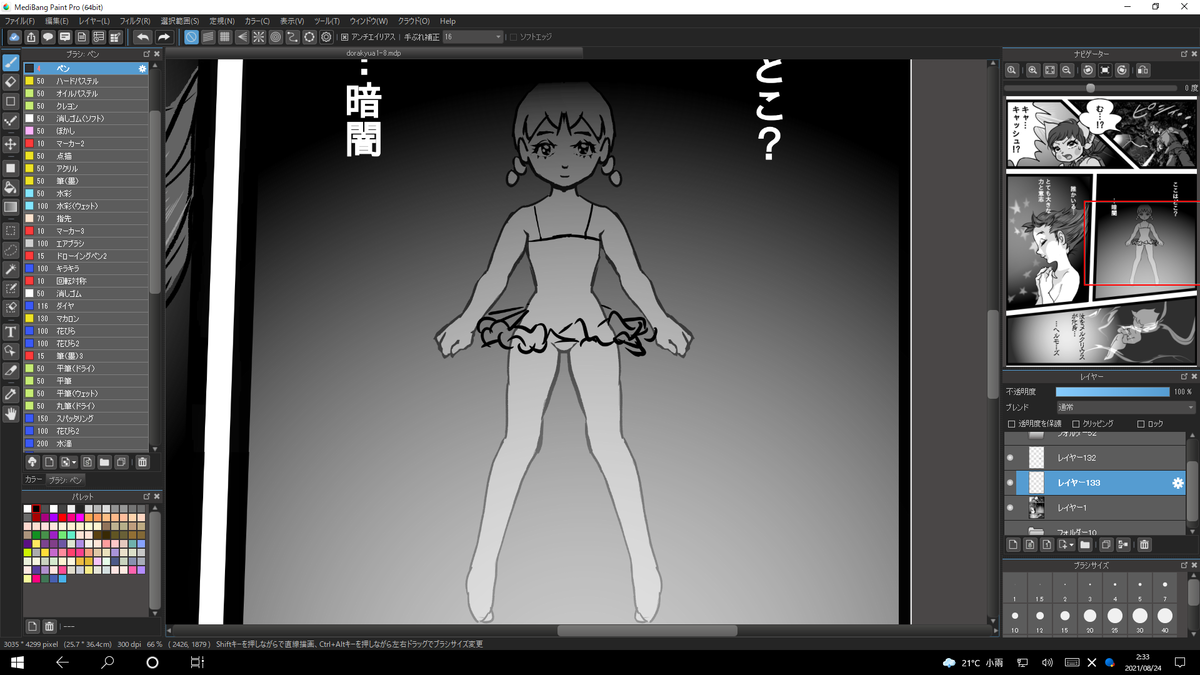Hide layer 132 visibility dot

tap(1010, 457)
